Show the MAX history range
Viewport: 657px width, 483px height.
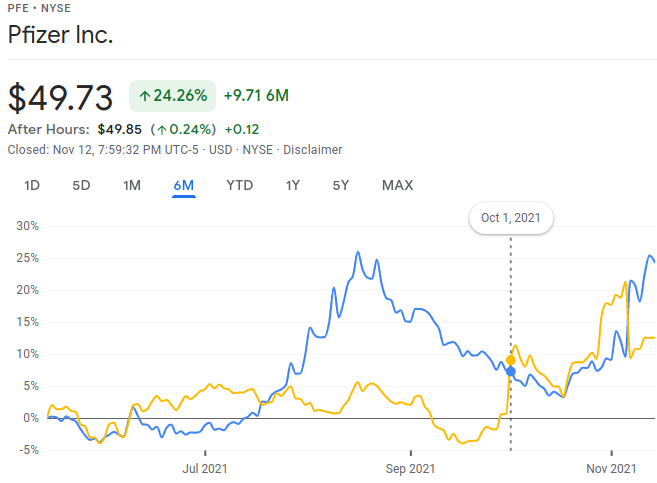(x=397, y=185)
